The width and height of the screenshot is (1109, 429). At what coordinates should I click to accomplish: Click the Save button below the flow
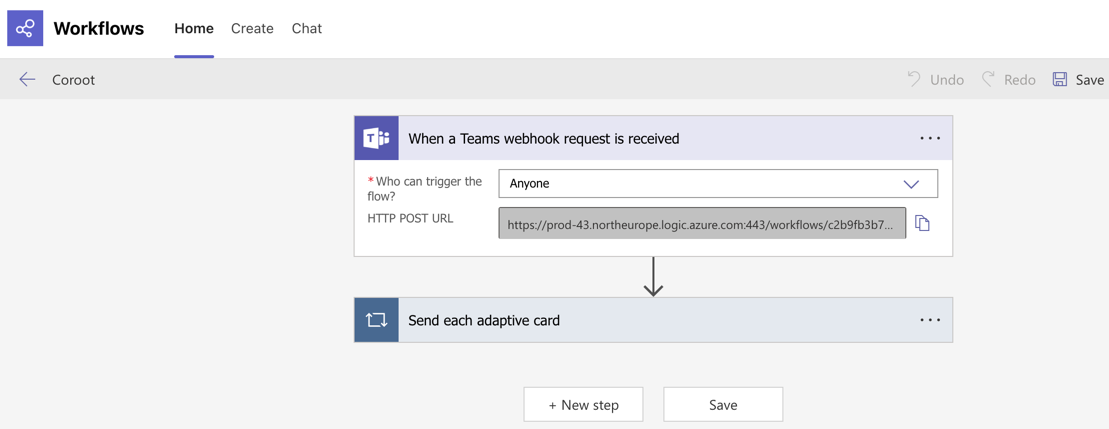click(723, 405)
